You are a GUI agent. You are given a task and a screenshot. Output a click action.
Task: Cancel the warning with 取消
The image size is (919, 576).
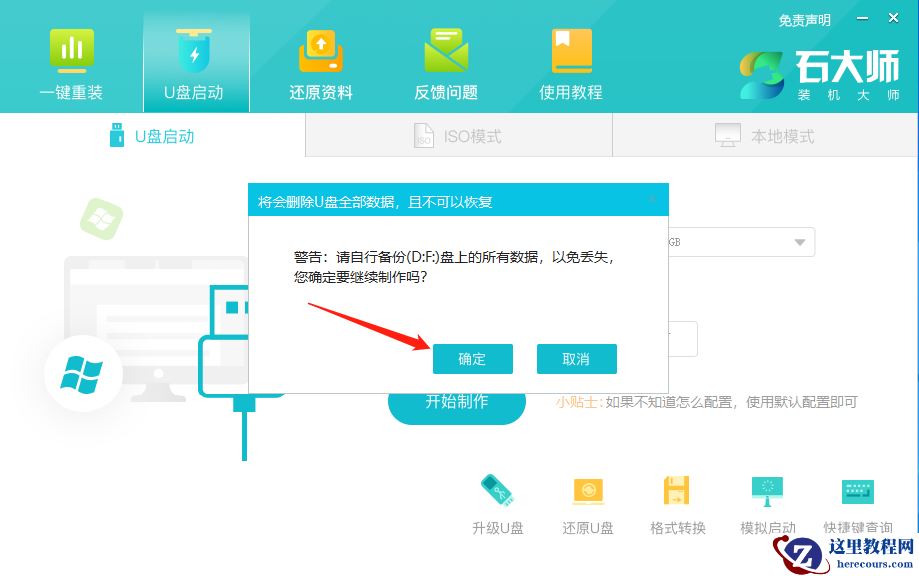pos(577,359)
